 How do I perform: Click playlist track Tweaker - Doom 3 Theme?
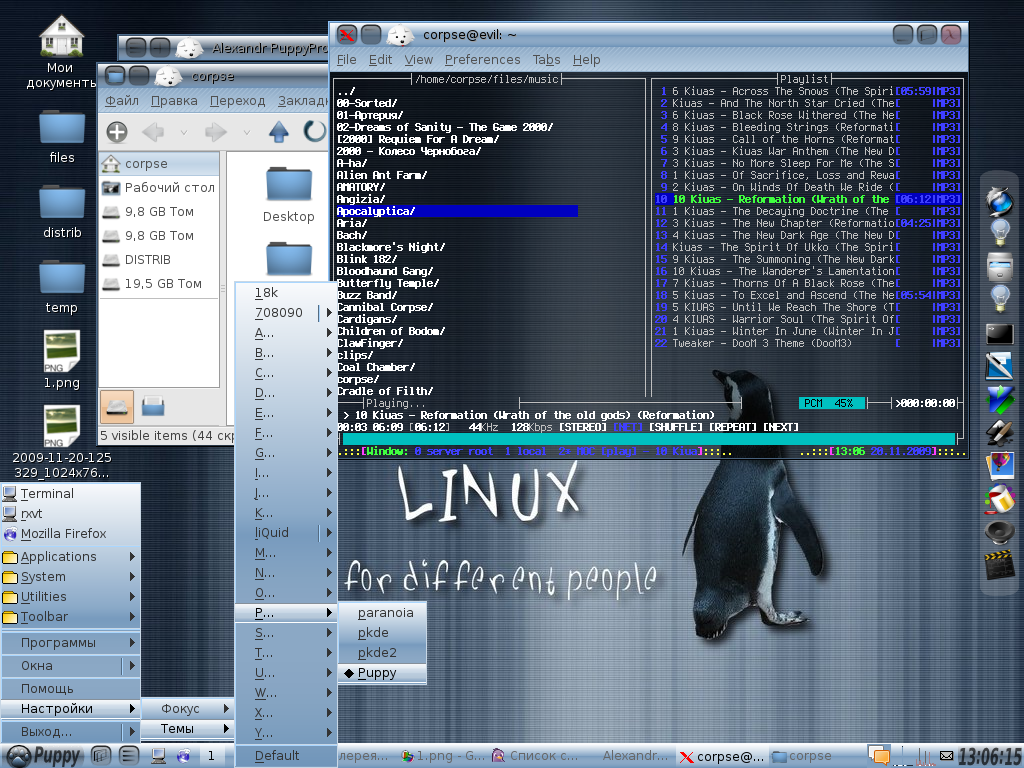[807, 344]
